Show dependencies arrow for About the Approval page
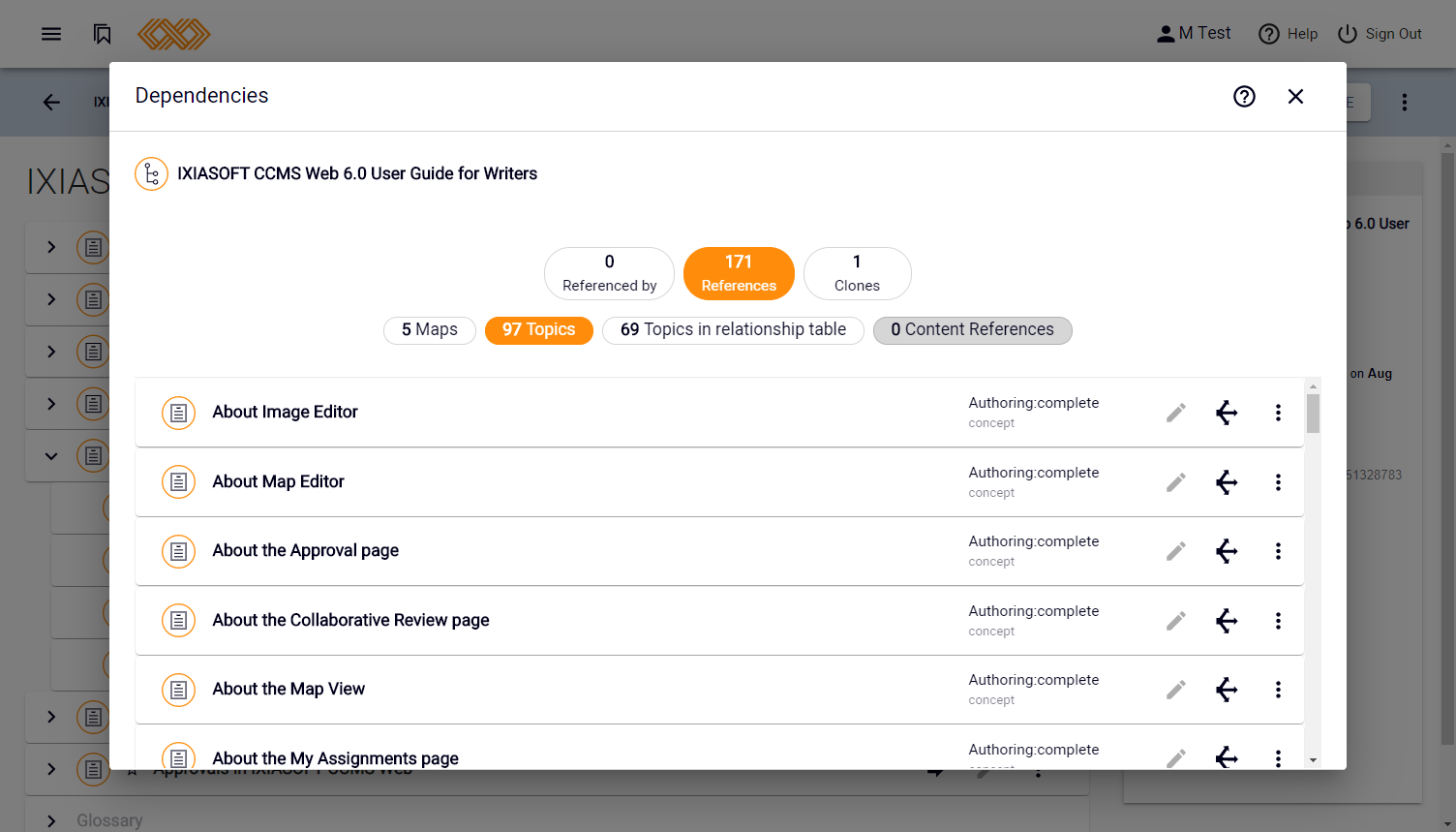1456x832 pixels. 1227,551
